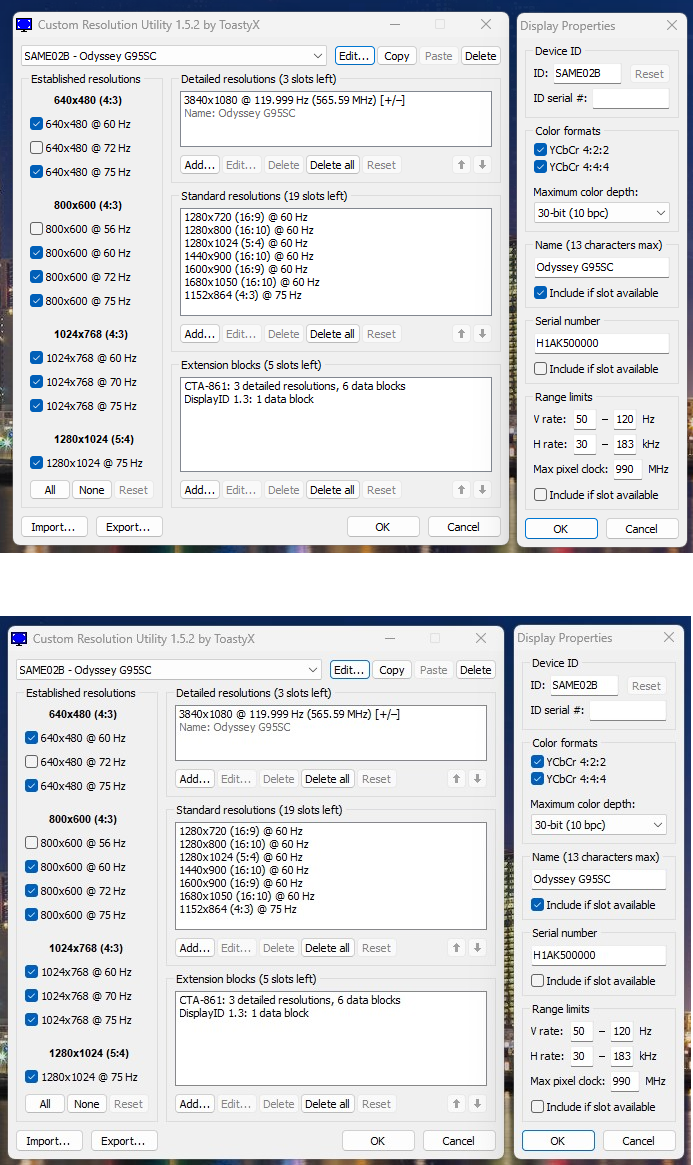The image size is (693, 1165).
Task: Close the lower Display Properties dialog
Action: (668, 638)
